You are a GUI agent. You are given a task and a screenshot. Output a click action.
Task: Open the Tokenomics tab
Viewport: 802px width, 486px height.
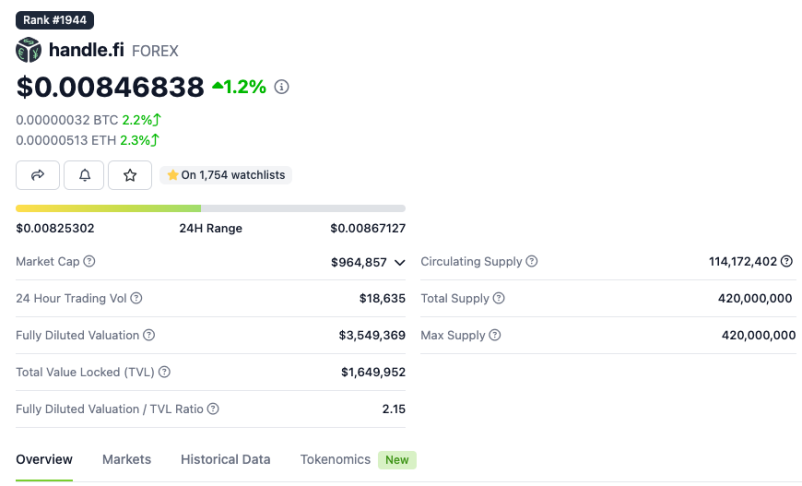pos(335,459)
